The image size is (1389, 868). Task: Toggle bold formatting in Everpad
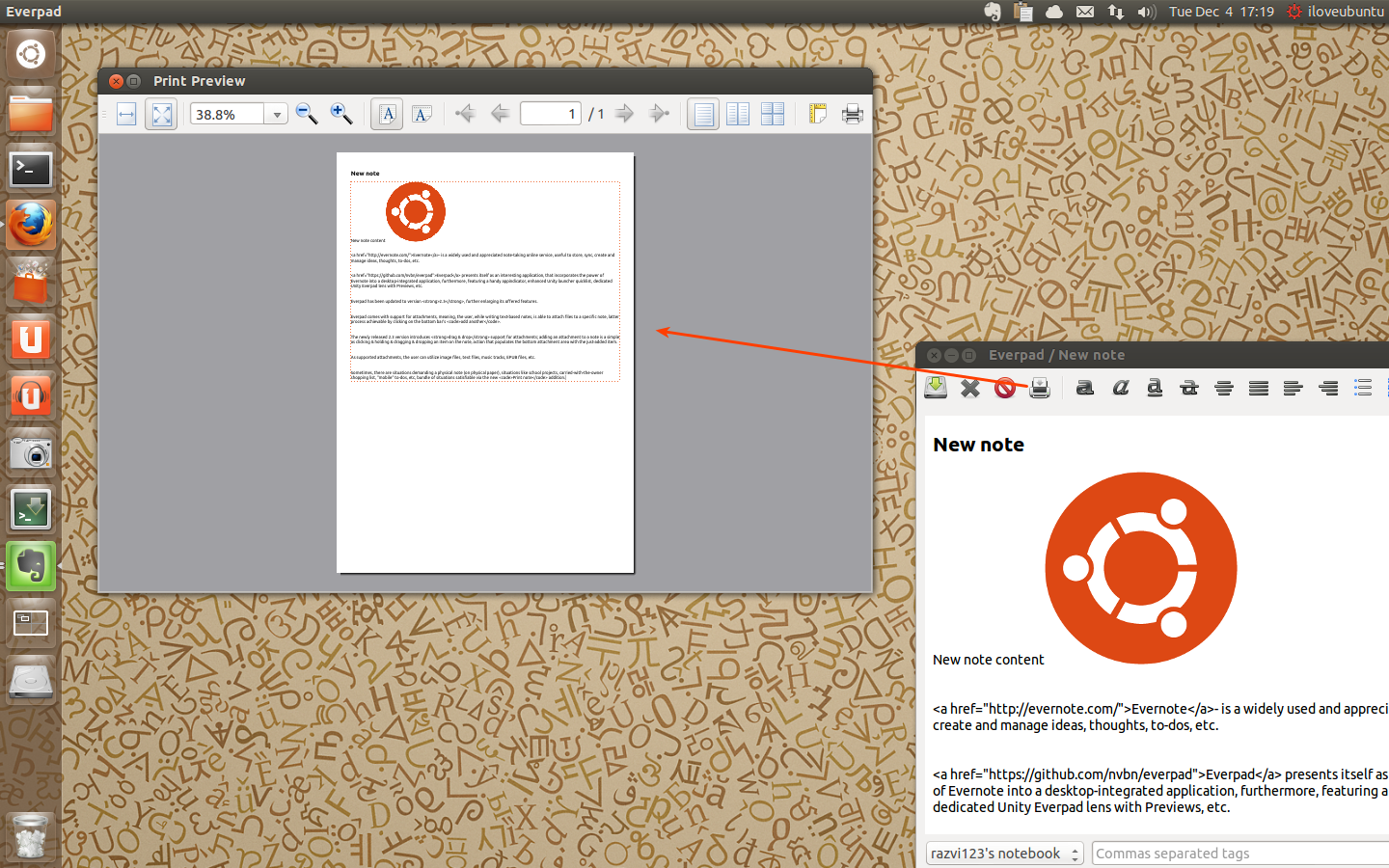tap(1085, 388)
